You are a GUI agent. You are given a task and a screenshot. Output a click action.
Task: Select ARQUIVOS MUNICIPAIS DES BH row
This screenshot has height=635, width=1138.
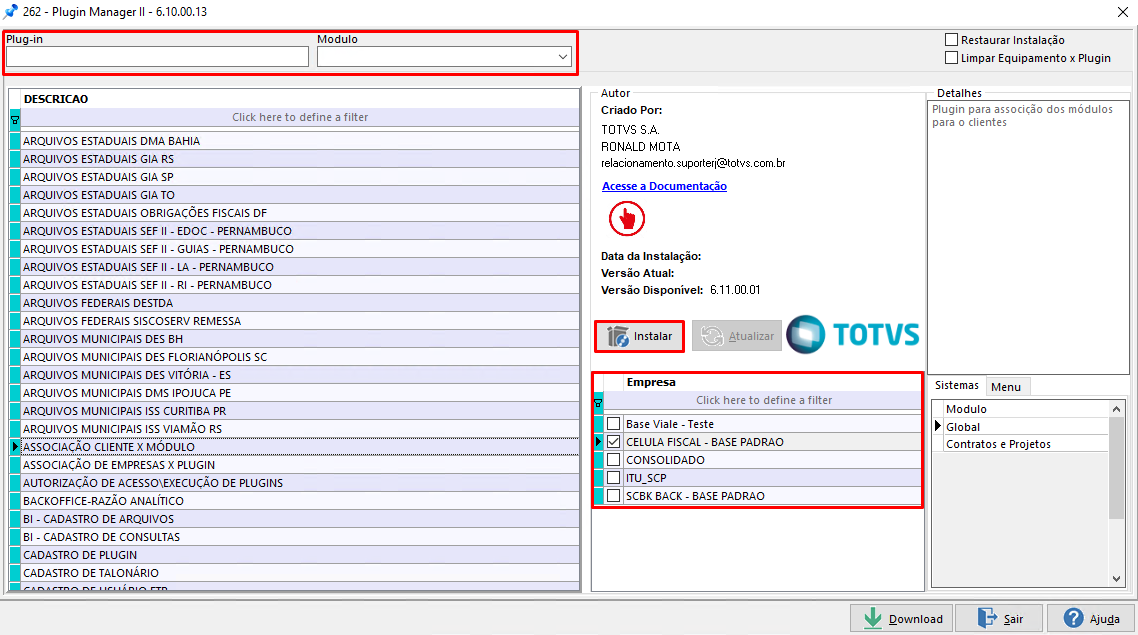pyautogui.click(x=300, y=339)
